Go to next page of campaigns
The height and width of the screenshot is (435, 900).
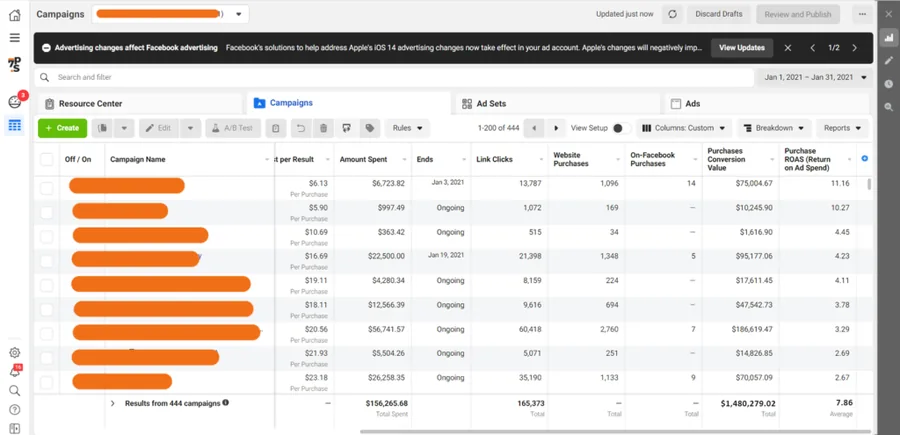pyautogui.click(x=556, y=128)
